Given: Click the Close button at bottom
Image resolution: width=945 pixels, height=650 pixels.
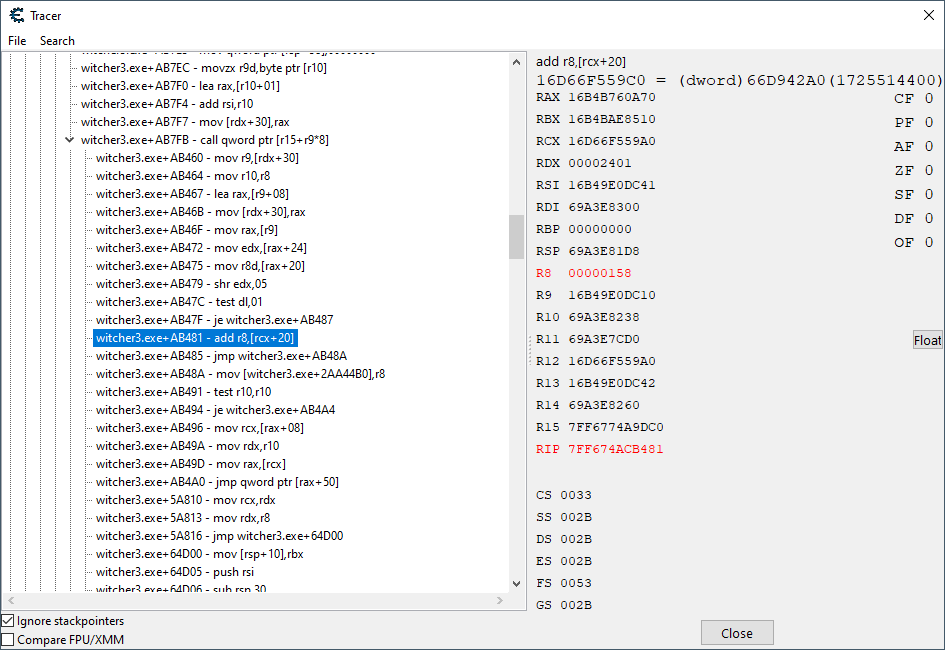Looking at the screenshot, I should tap(736, 633).
